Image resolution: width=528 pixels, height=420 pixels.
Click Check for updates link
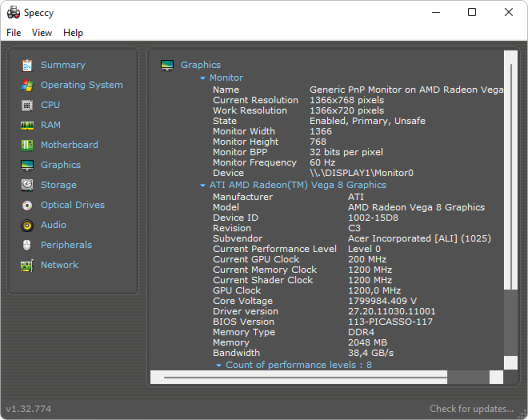coord(471,409)
